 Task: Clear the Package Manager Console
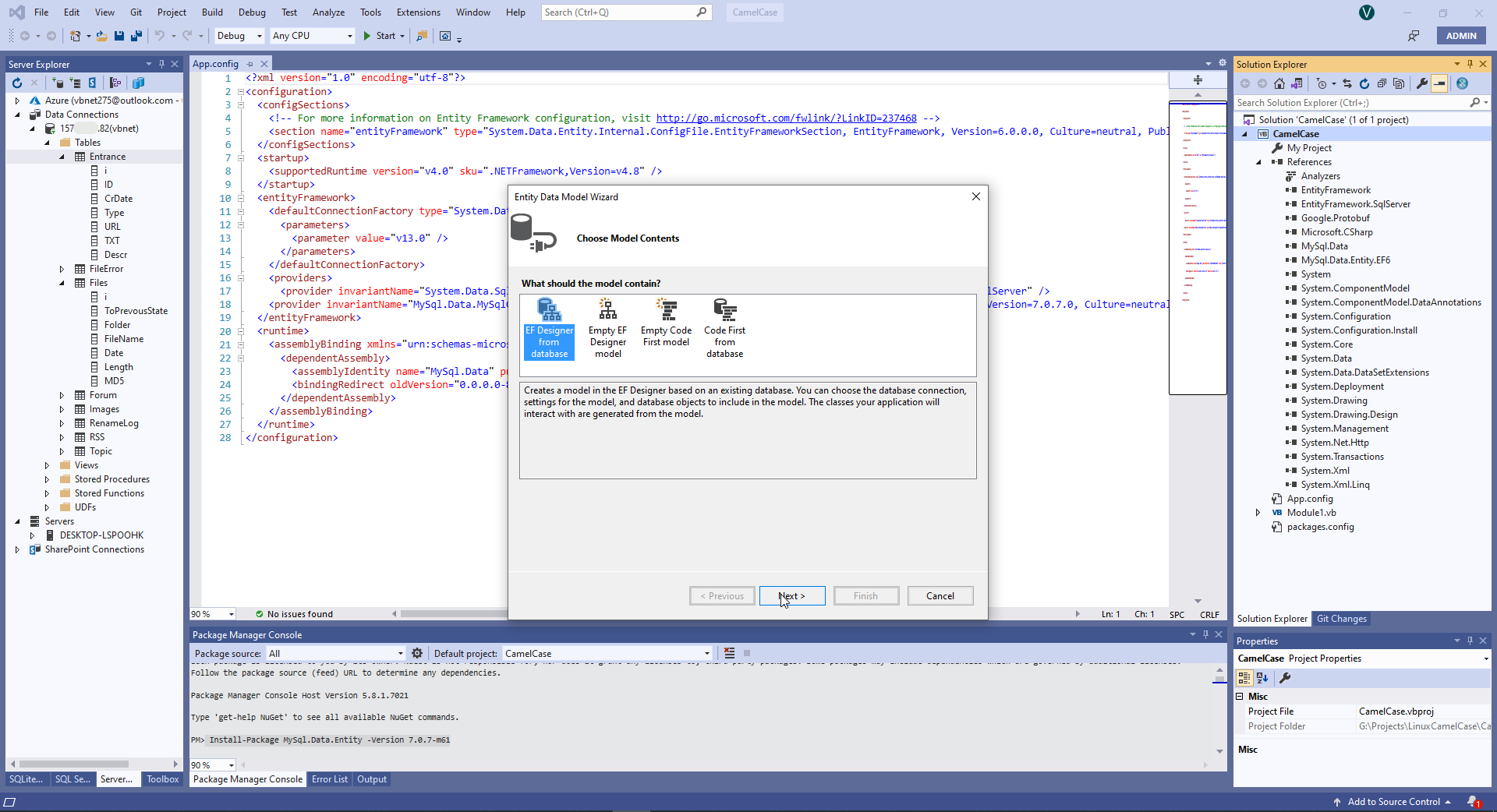pyautogui.click(x=730, y=653)
